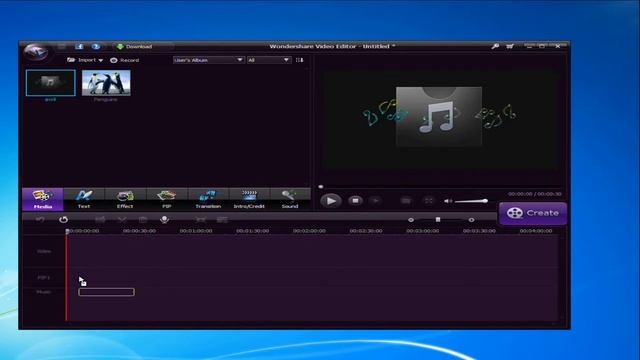The image size is (640, 360).
Task: Click the Import folder icon
Action: click(71, 60)
